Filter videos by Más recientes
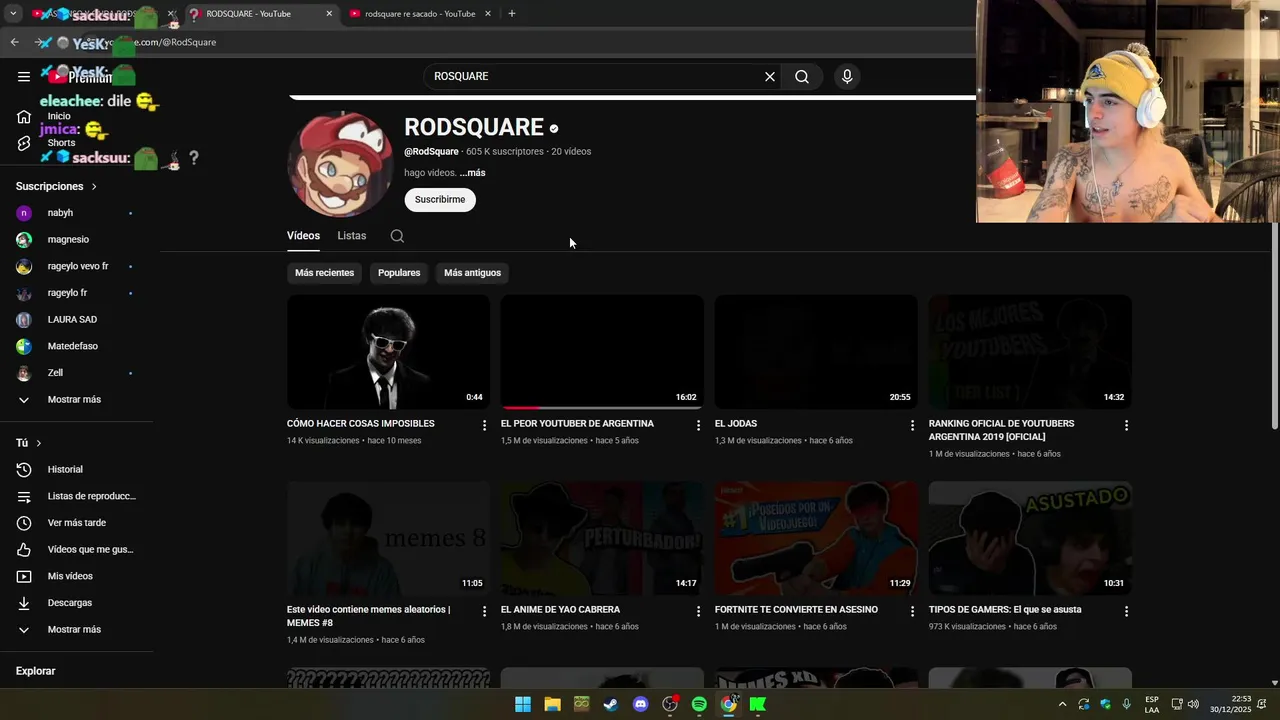1280x720 pixels. pyautogui.click(x=324, y=273)
